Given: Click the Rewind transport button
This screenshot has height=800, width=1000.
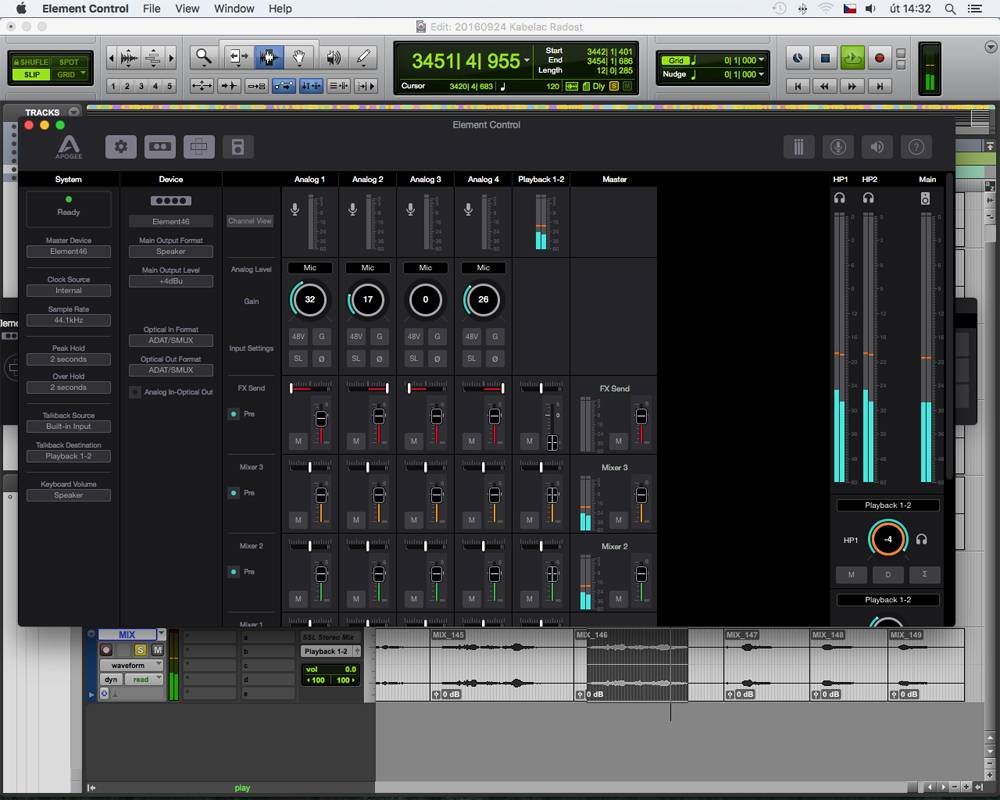Looking at the screenshot, I should click(825, 86).
